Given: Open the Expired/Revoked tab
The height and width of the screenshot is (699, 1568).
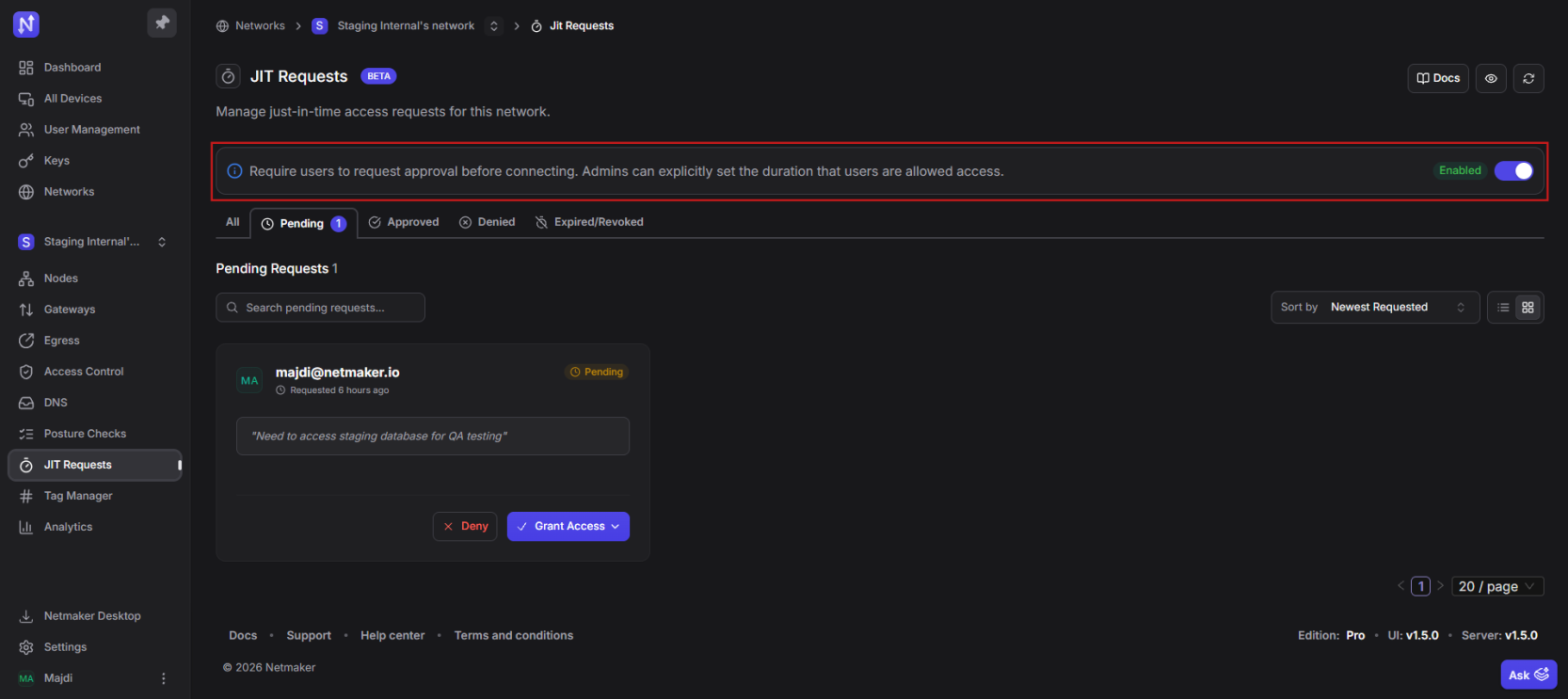Looking at the screenshot, I should point(589,222).
